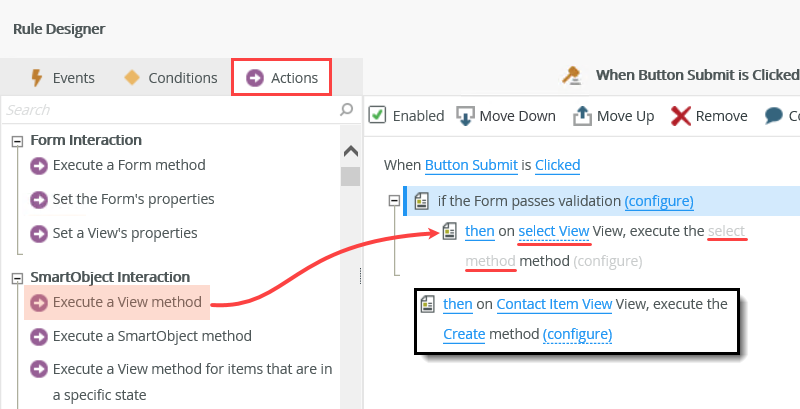Select the Actions tab
Viewport: 800px width, 409px height.
pyautogui.click(x=282, y=78)
